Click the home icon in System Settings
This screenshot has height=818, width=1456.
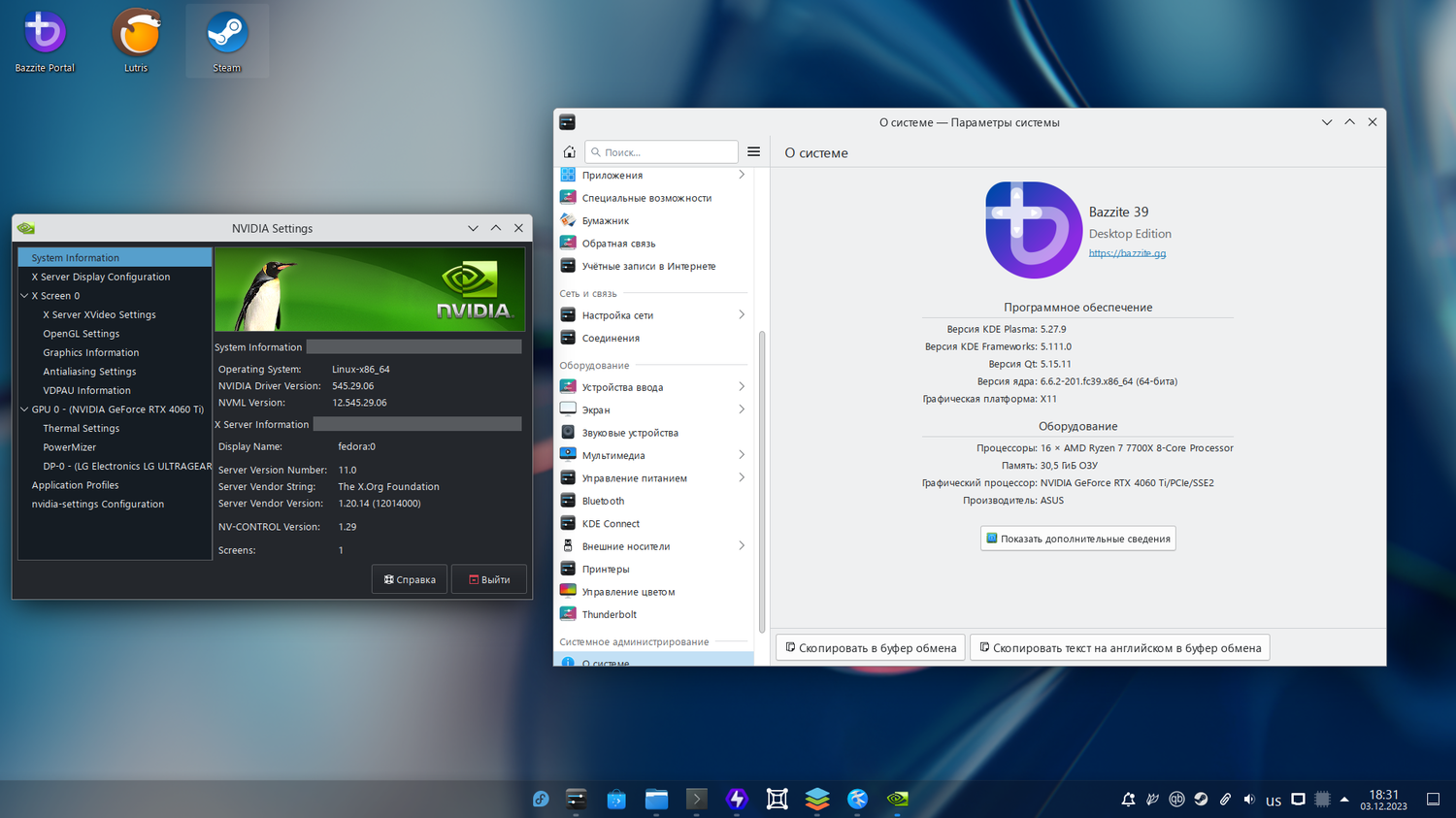(569, 152)
